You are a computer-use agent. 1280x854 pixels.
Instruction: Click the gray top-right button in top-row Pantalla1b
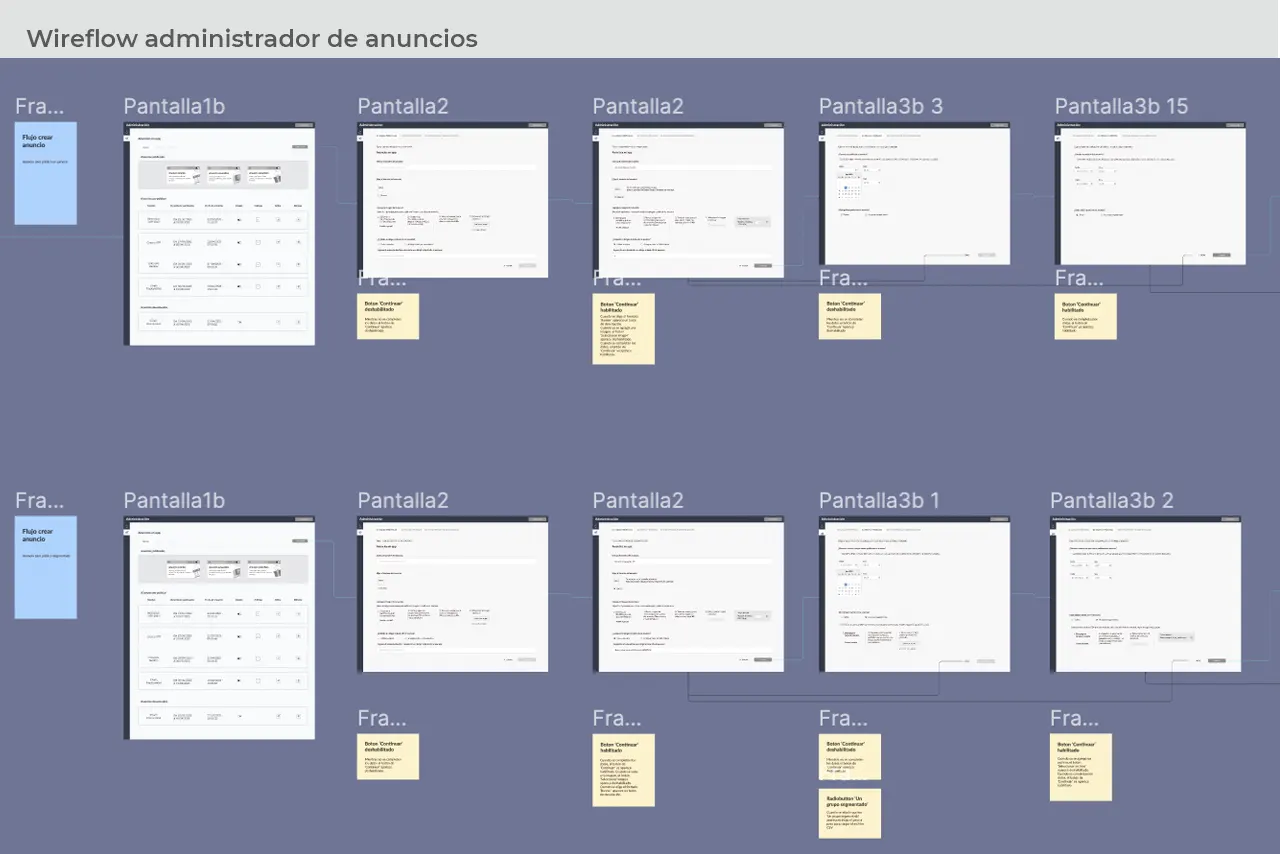(x=299, y=147)
